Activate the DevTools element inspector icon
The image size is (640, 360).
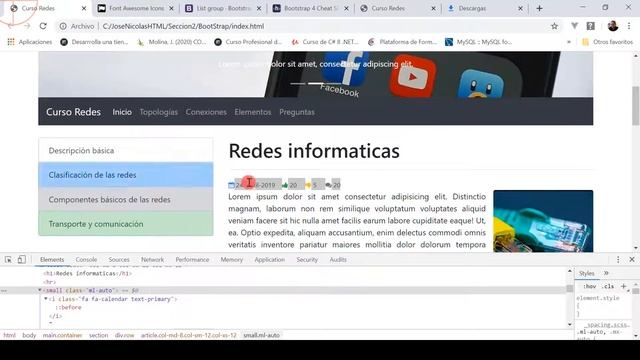(8, 259)
